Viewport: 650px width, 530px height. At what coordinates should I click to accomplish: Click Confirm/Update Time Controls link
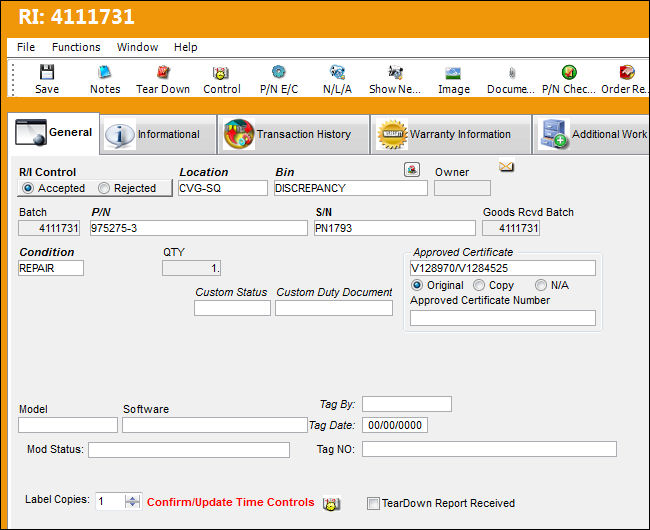230,502
